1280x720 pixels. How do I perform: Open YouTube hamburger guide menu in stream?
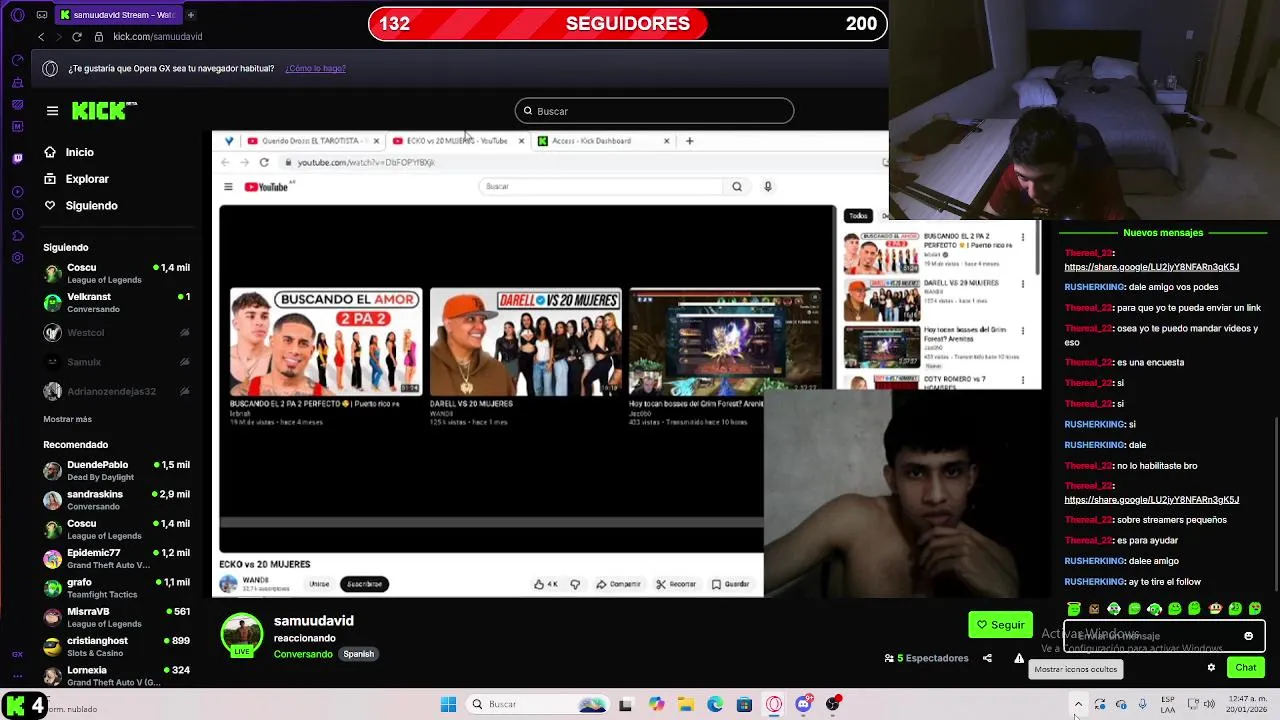pyautogui.click(x=228, y=187)
